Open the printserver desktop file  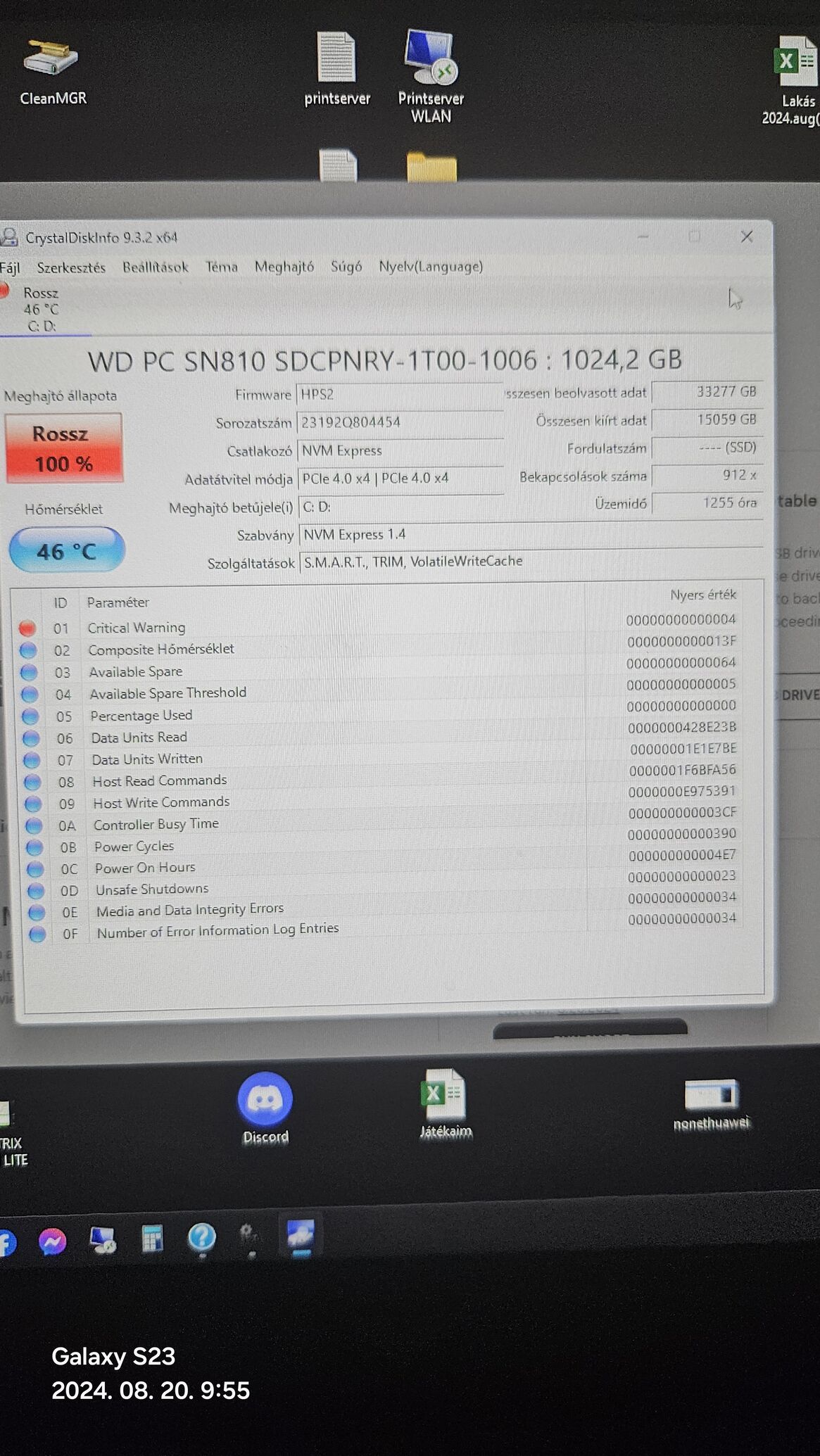[337, 69]
